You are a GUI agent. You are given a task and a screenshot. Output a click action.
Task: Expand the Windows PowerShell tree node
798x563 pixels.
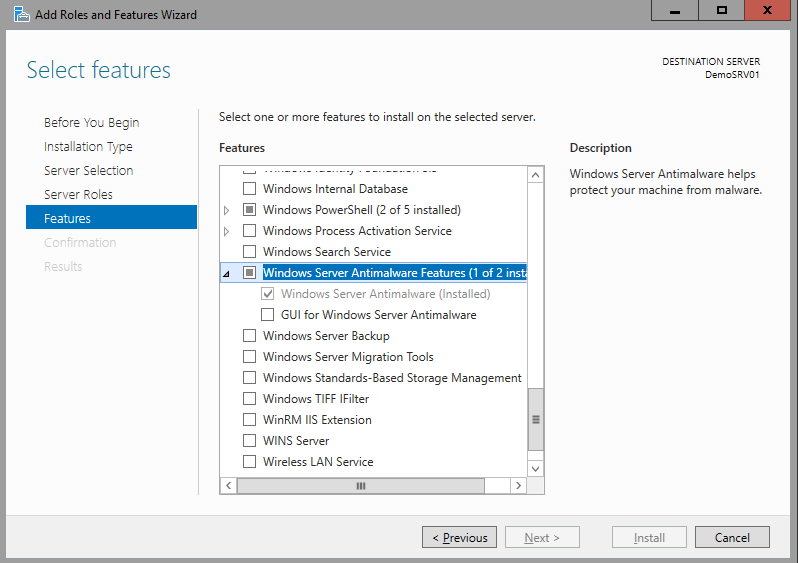point(226,210)
